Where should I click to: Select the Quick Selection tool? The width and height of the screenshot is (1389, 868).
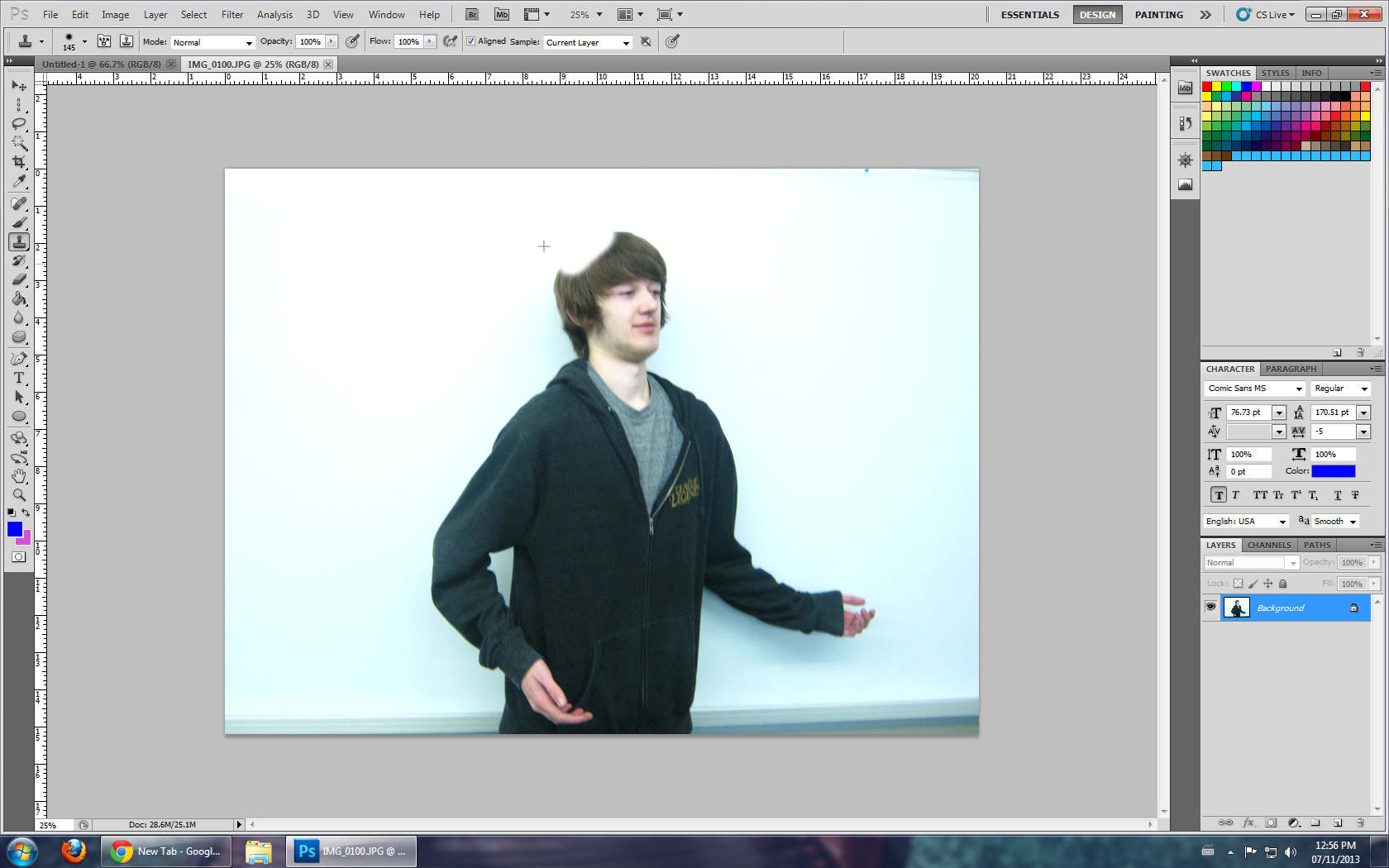pyautogui.click(x=19, y=143)
